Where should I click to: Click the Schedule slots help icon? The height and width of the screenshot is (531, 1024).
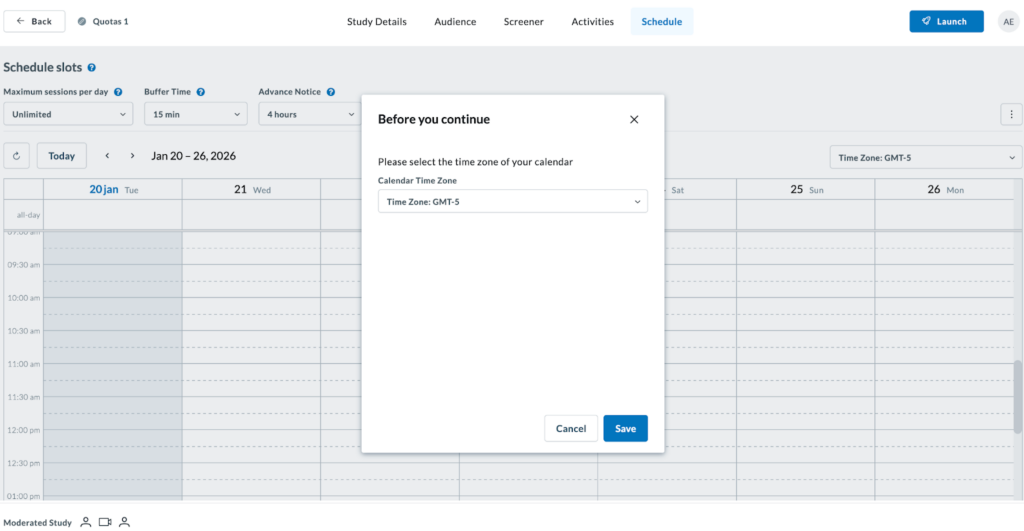[92, 68]
